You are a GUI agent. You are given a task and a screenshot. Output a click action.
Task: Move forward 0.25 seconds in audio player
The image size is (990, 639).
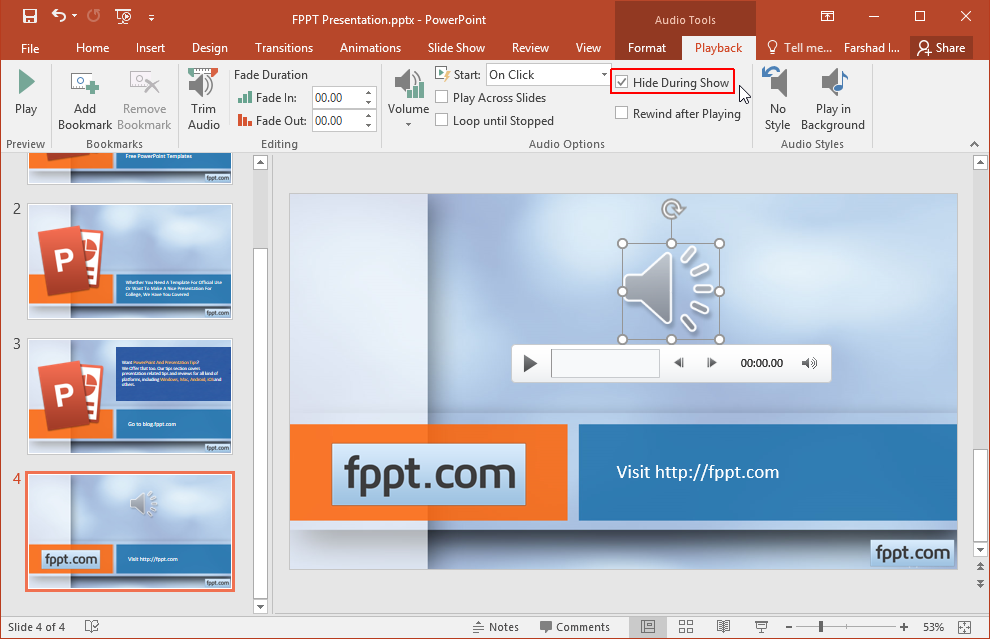pyautogui.click(x=712, y=363)
